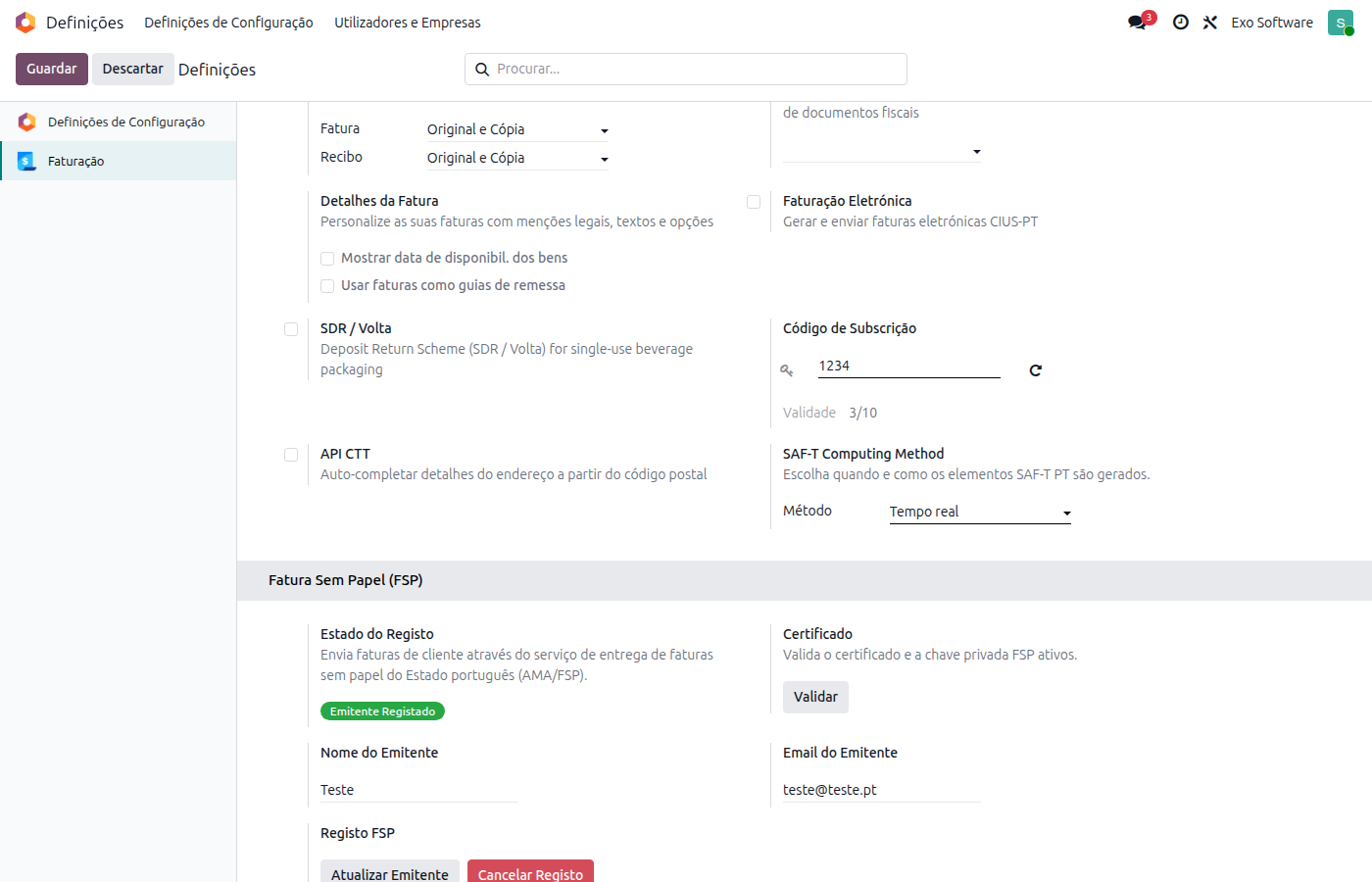Open developer tools wrench icon
This screenshot has width=1372, height=882.
point(1210,23)
